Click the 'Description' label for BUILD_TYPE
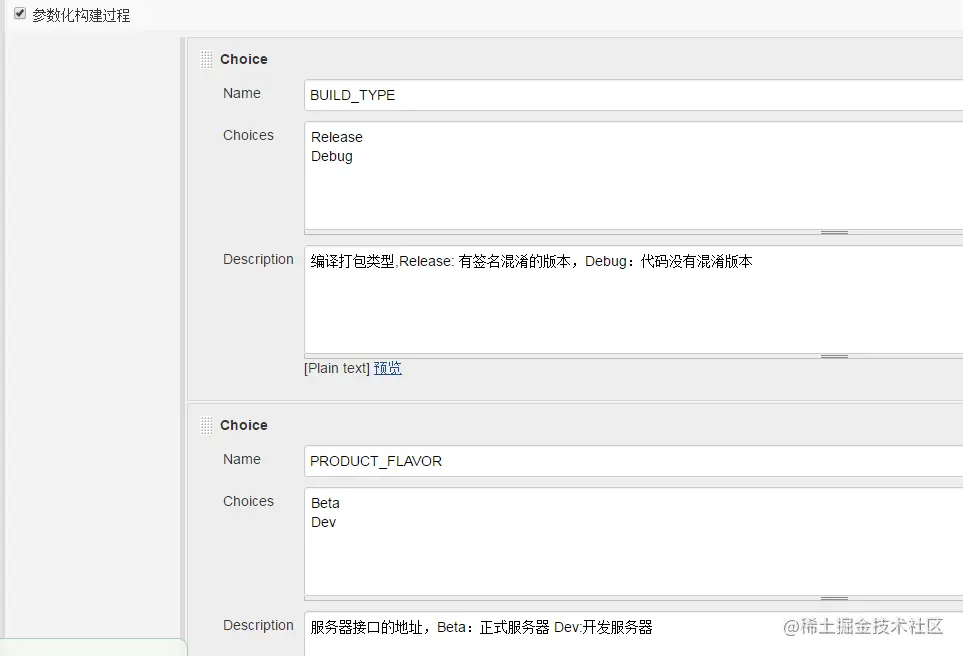Viewport: 963px width, 656px height. pos(258,259)
